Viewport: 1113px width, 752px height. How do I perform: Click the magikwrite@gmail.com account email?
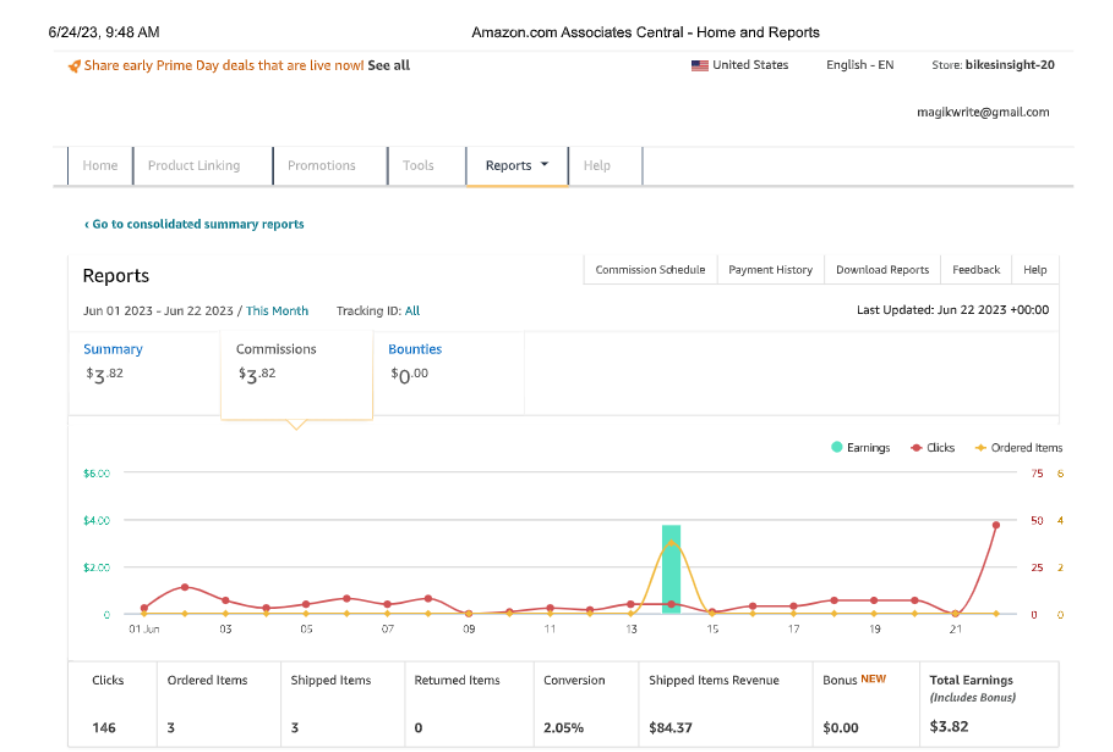pos(983,112)
